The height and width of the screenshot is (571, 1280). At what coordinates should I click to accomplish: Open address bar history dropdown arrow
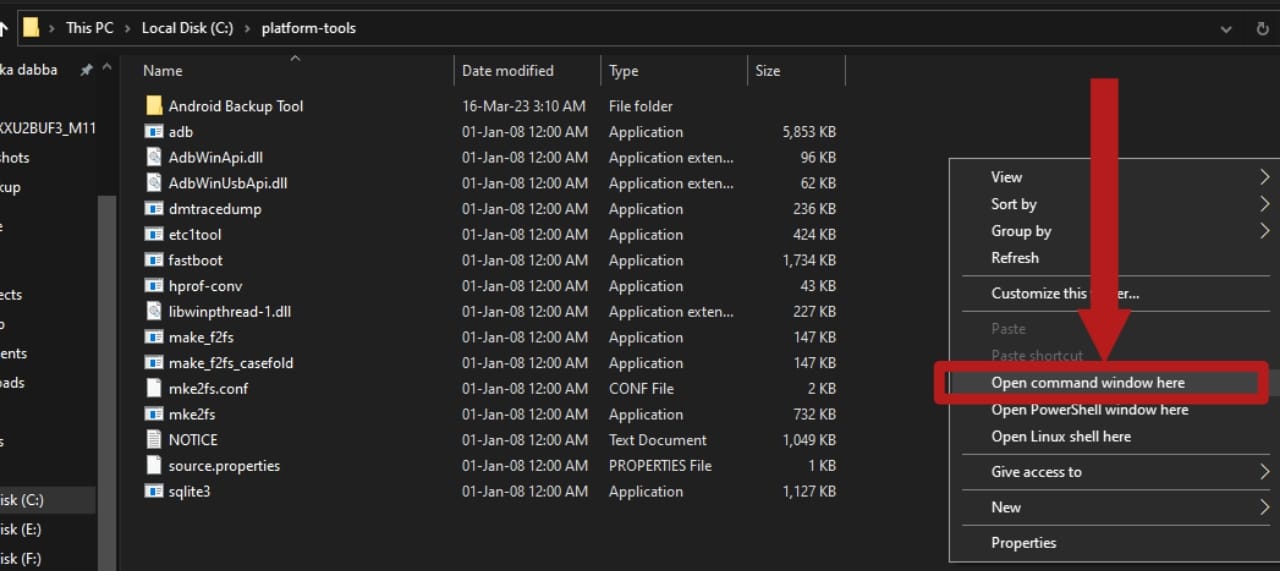(x=1226, y=29)
